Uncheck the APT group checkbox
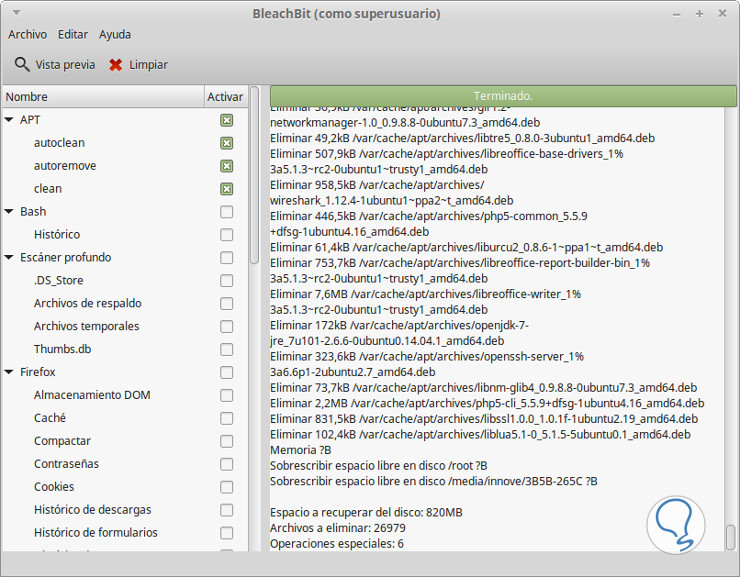 227,120
